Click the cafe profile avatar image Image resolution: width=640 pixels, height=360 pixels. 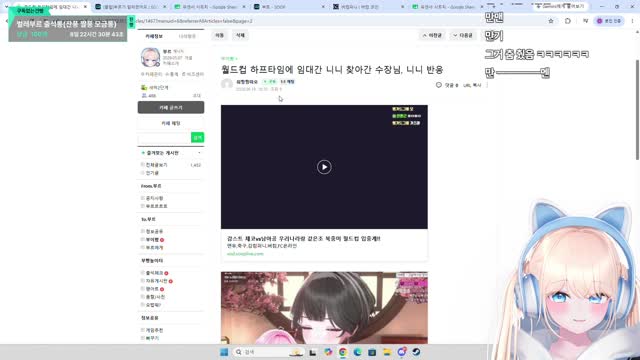click(150, 57)
